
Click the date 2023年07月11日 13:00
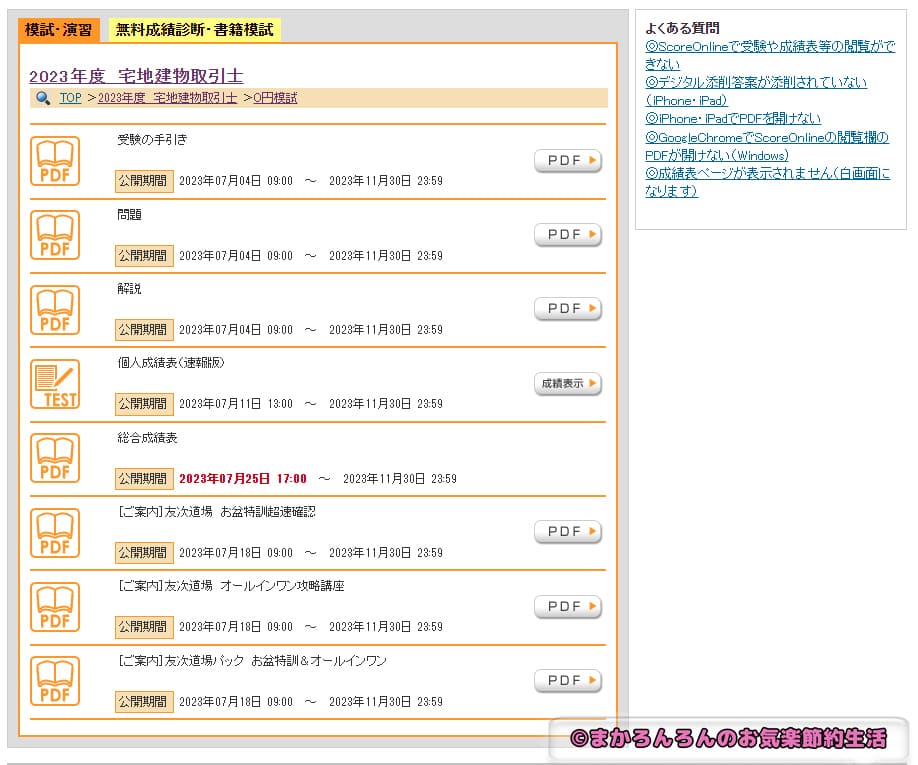tap(236, 404)
